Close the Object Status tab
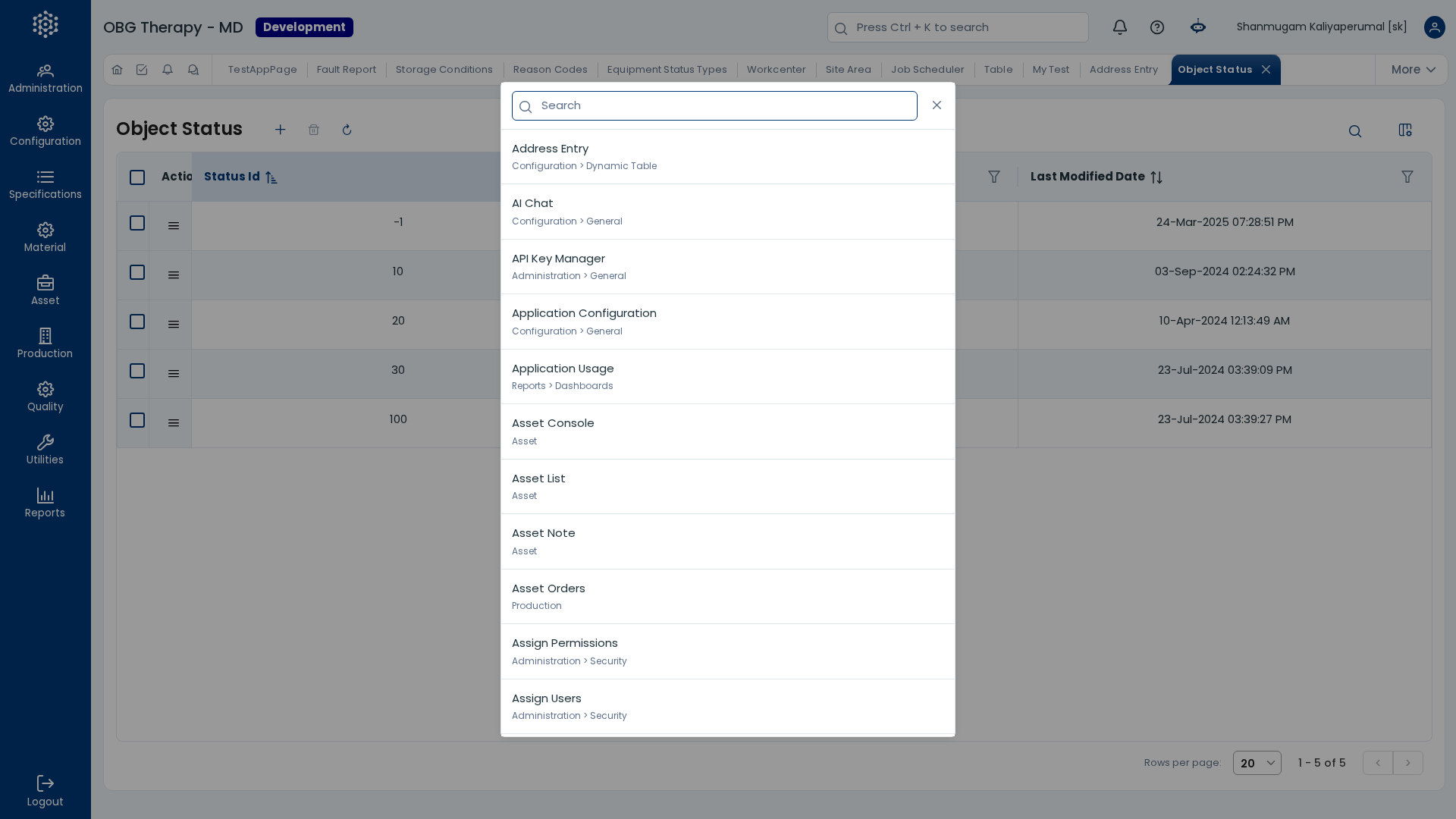The width and height of the screenshot is (1456, 819). (x=1266, y=70)
